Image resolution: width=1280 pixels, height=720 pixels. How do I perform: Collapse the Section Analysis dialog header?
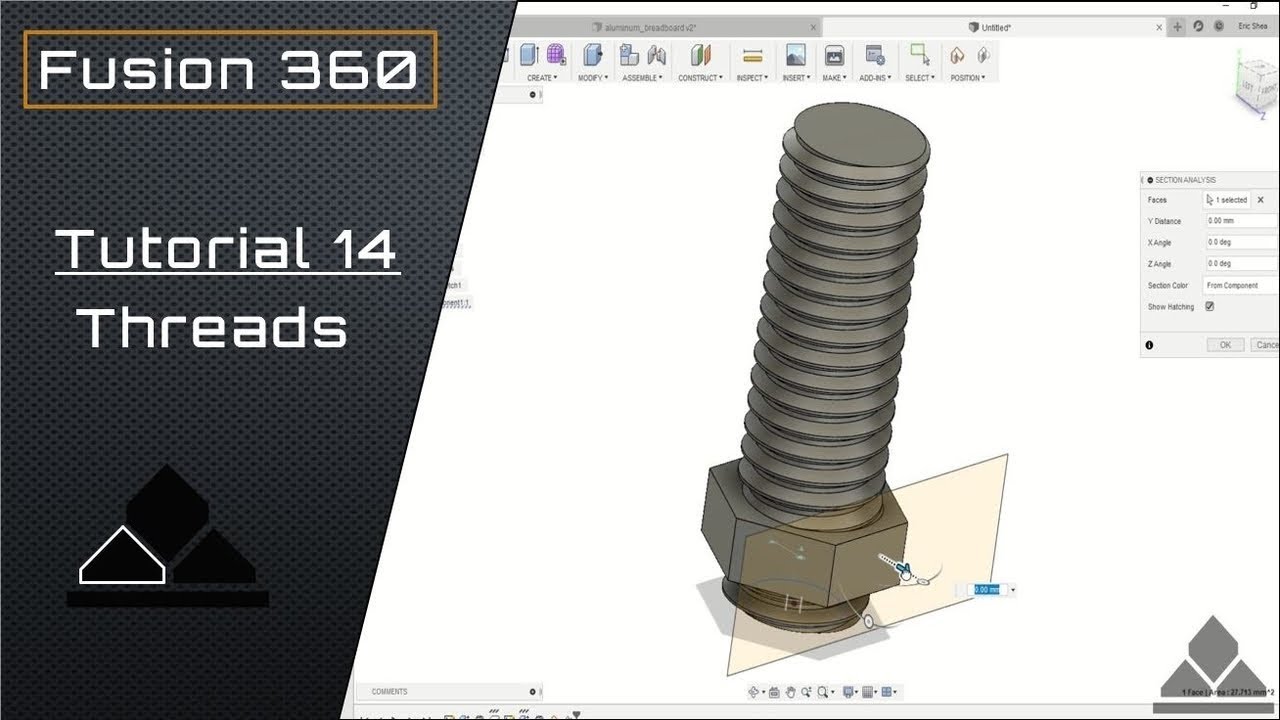click(x=1151, y=180)
